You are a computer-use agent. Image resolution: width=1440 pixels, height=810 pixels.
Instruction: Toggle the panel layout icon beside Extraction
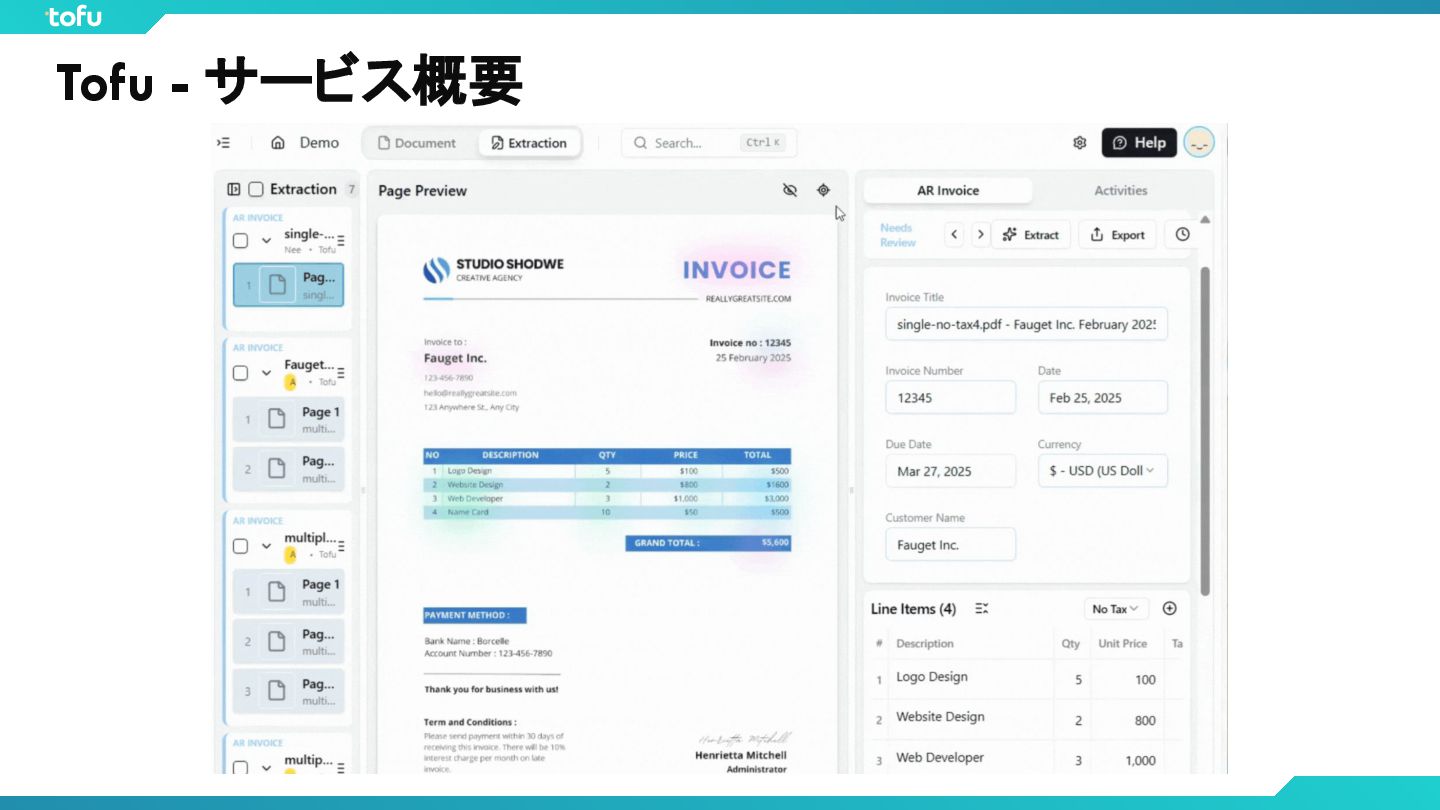coord(234,189)
